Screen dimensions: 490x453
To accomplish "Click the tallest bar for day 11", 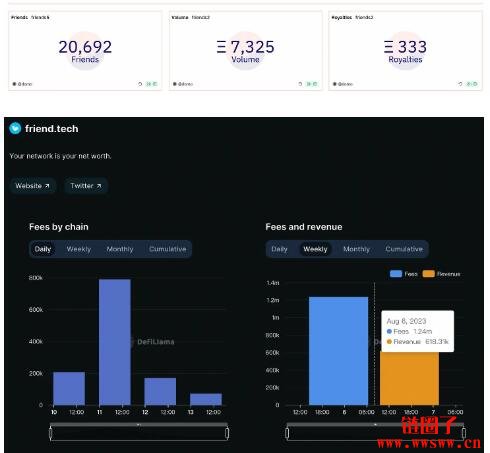I will pos(115,342).
